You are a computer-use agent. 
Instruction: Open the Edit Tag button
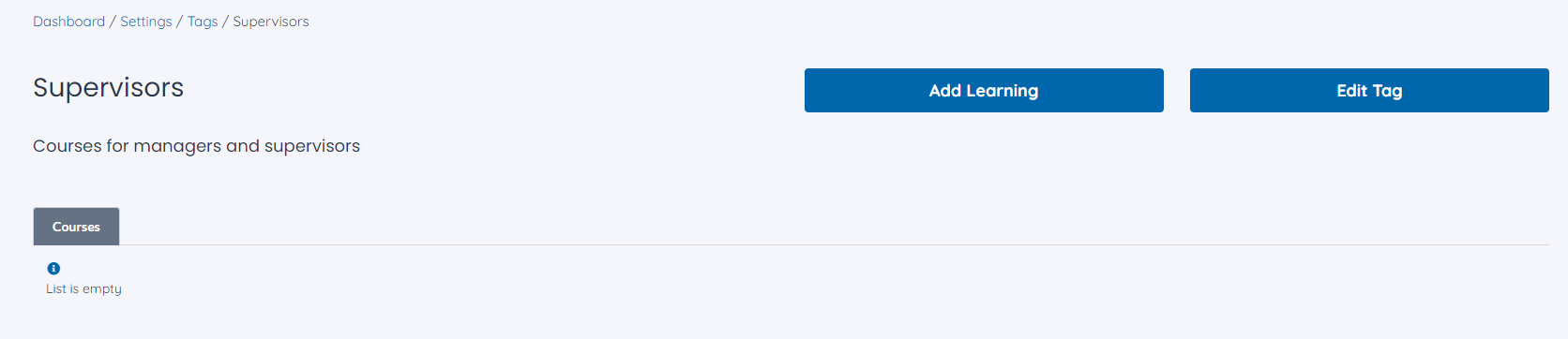coord(1369,91)
